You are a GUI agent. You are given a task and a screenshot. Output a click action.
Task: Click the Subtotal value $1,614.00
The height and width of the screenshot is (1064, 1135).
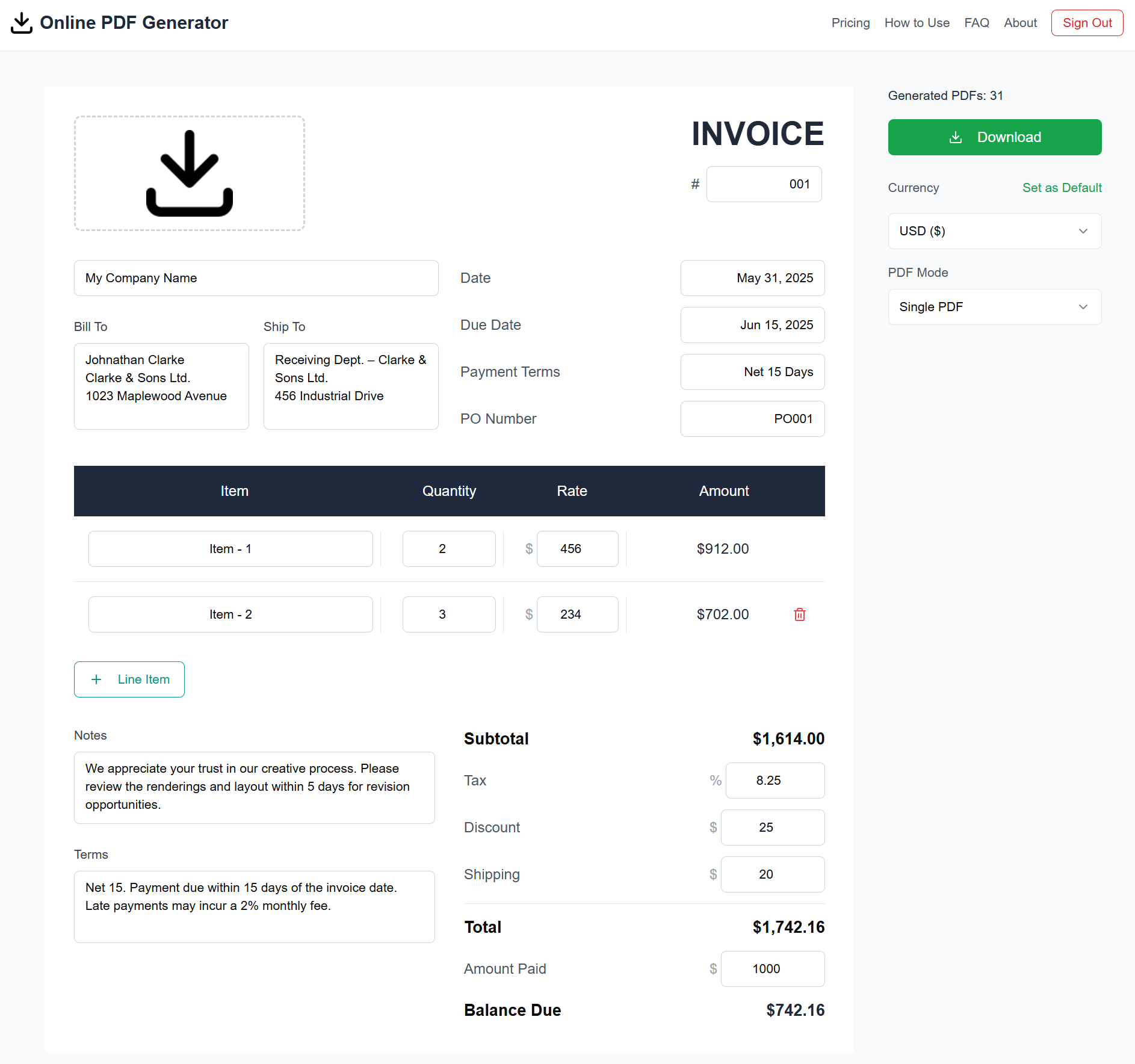[788, 739]
